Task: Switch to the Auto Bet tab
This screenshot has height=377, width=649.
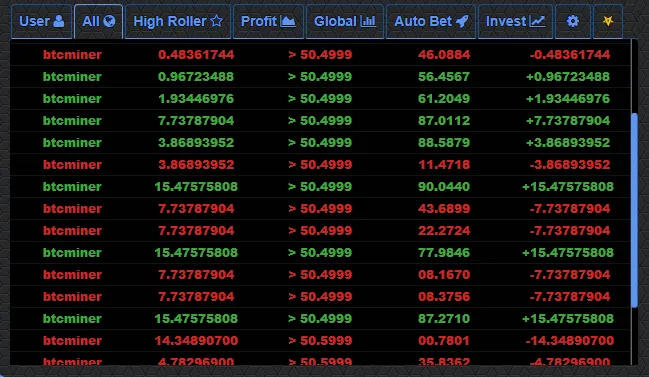Action: pyautogui.click(x=431, y=22)
